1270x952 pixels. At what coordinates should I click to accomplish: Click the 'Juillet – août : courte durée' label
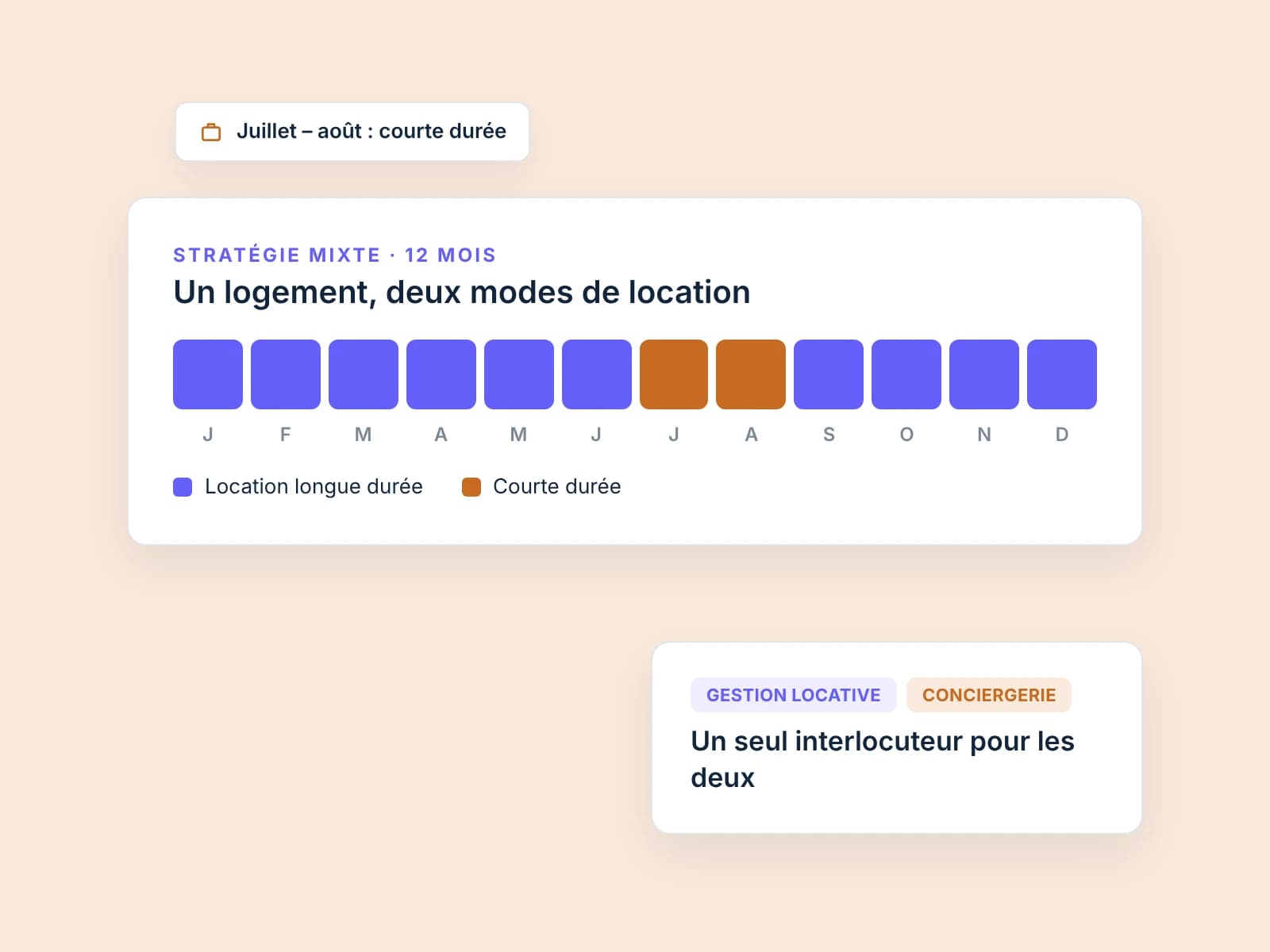pos(371,131)
